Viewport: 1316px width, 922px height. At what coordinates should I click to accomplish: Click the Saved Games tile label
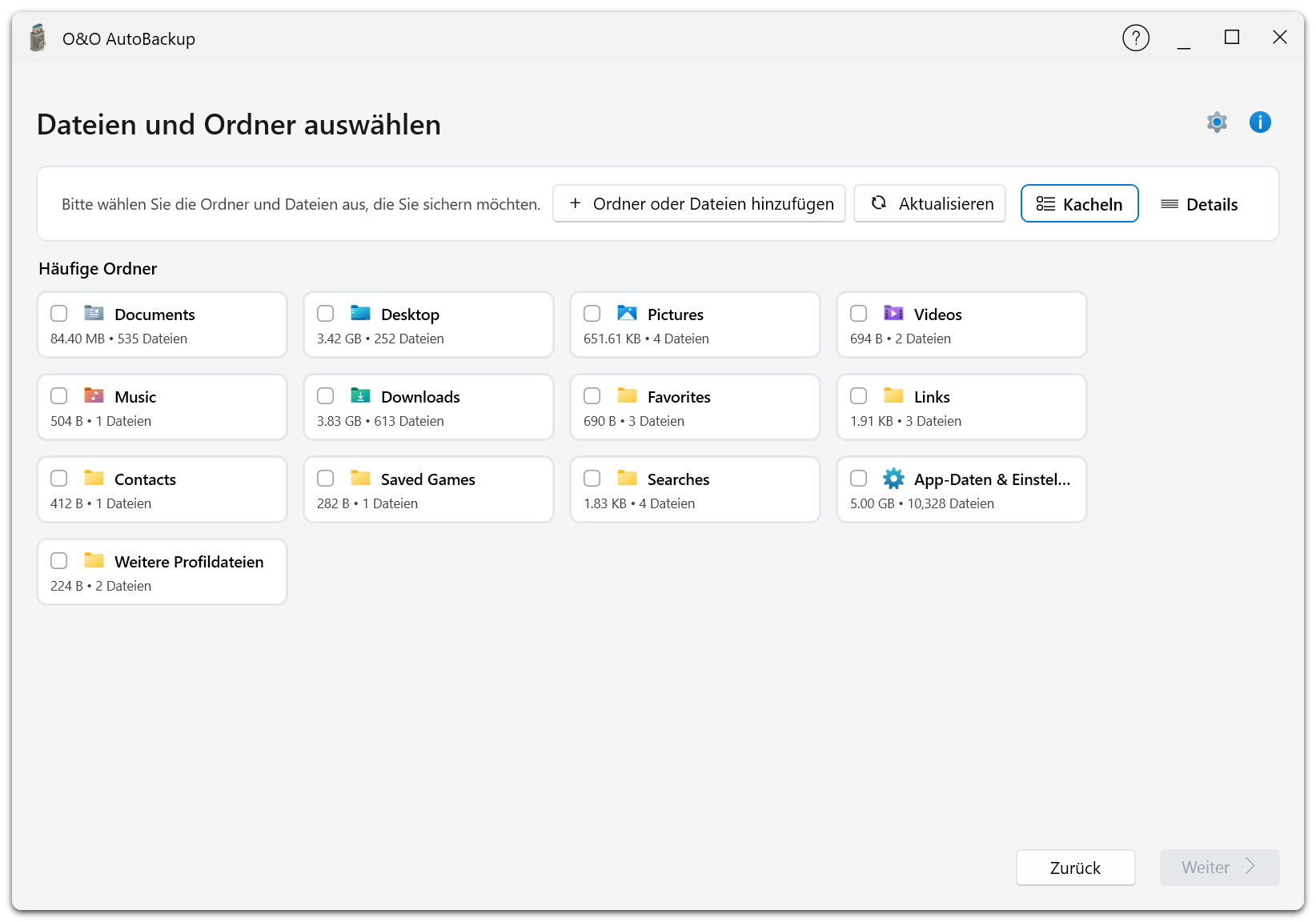[x=428, y=479]
